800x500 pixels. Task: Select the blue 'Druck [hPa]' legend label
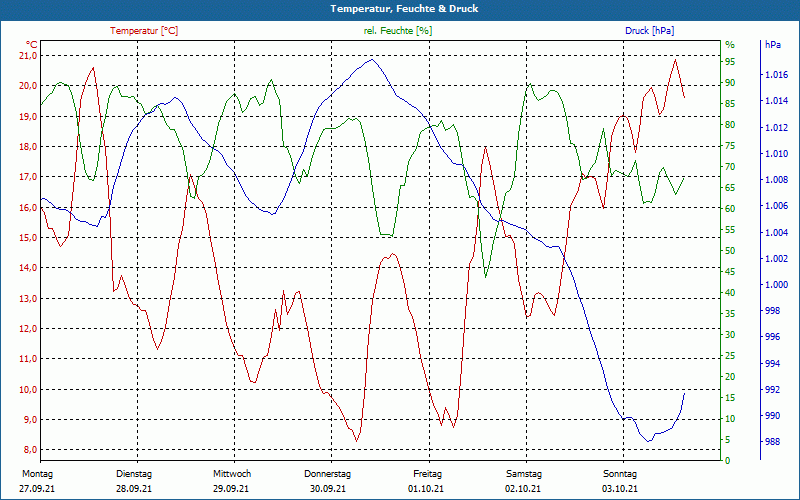(x=649, y=31)
